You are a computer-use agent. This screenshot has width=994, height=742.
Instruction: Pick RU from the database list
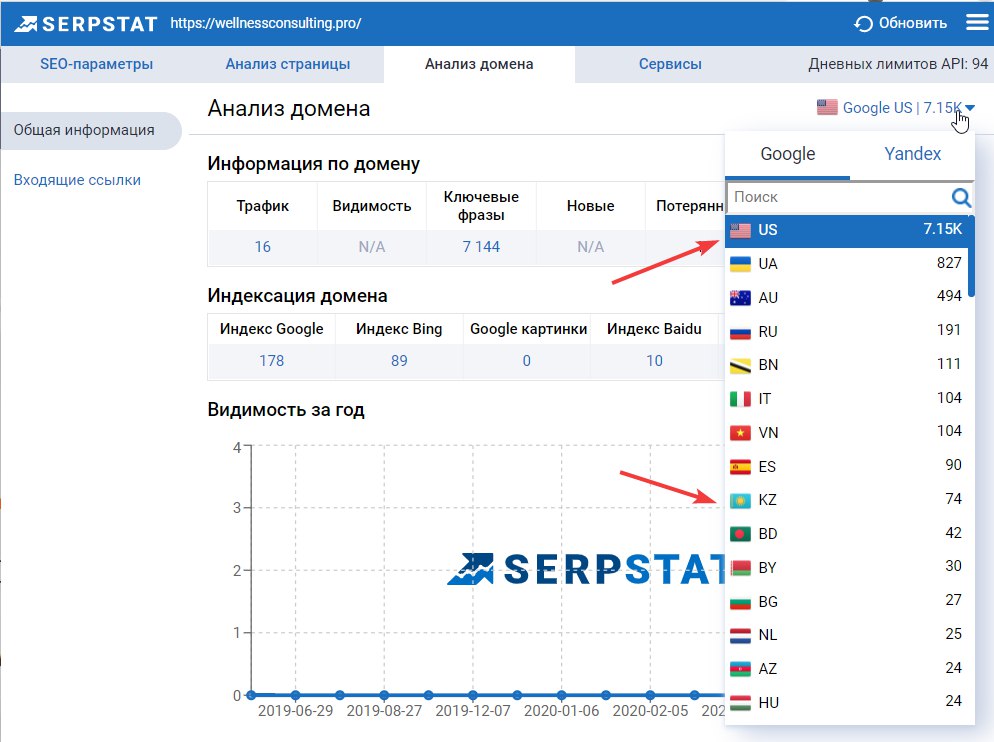click(x=846, y=331)
